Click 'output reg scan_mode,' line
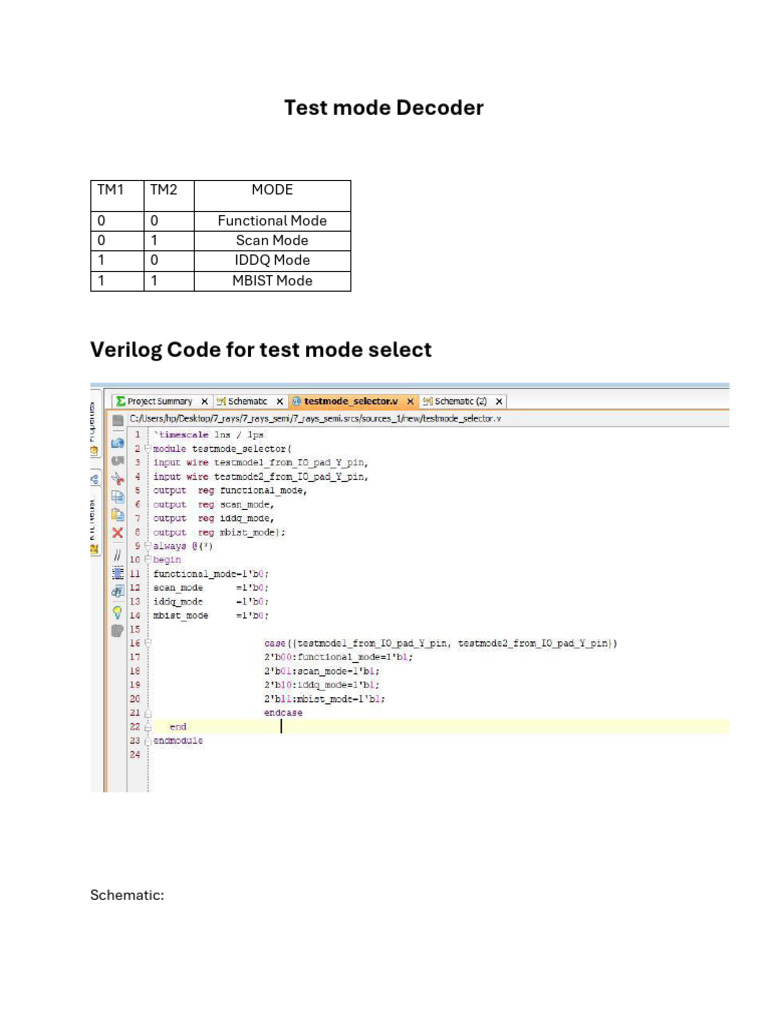768x1024 pixels. click(214, 505)
